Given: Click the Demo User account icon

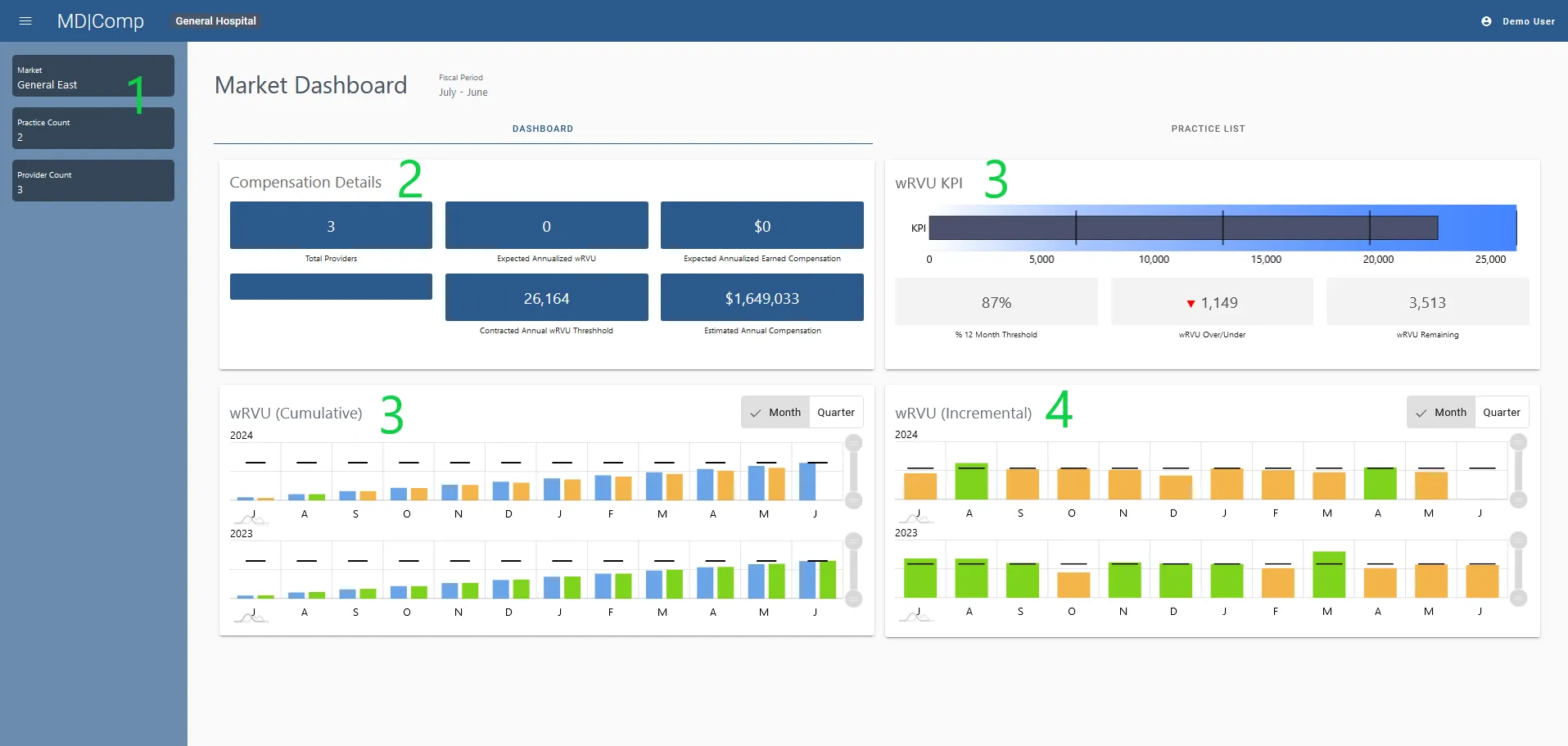Looking at the screenshot, I should click(1486, 21).
